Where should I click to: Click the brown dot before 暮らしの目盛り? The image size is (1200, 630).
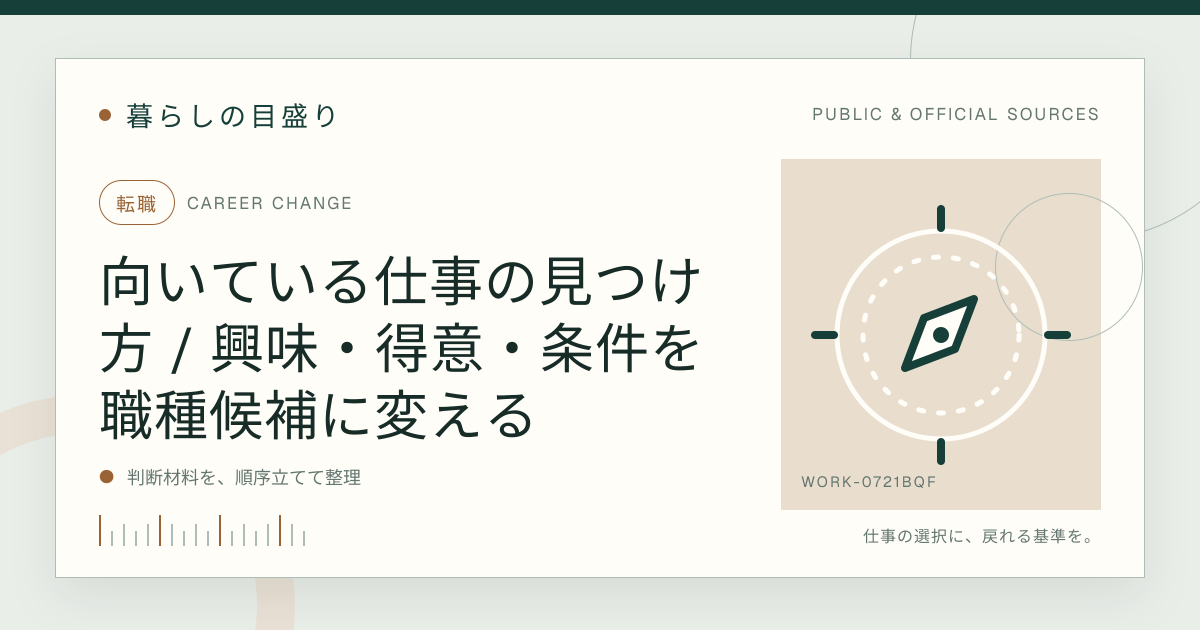[105, 115]
